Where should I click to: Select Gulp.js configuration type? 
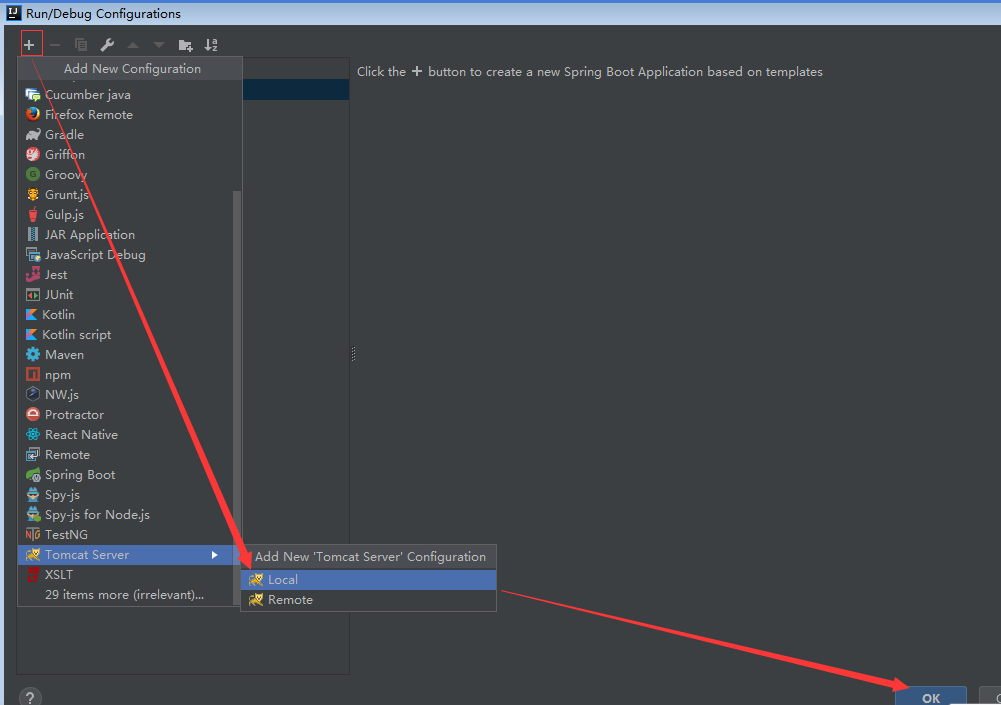click(x=126, y=215)
